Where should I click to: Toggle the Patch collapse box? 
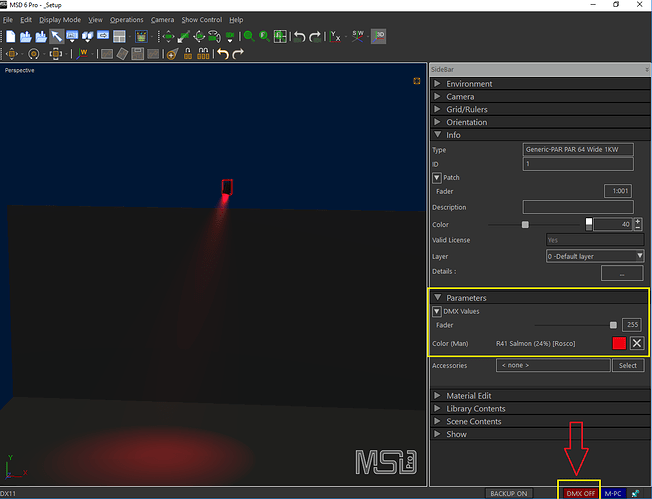(x=437, y=178)
